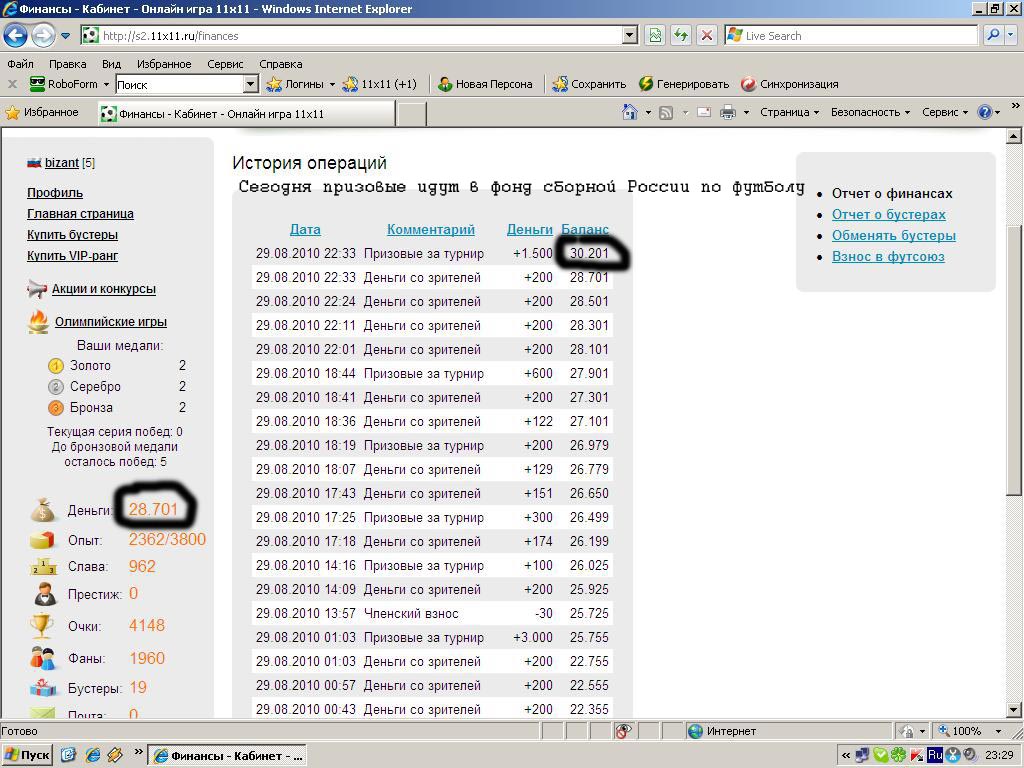Click the Stop loading red X icon
This screenshot has width=1024, height=768.
pyautogui.click(x=707, y=35)
